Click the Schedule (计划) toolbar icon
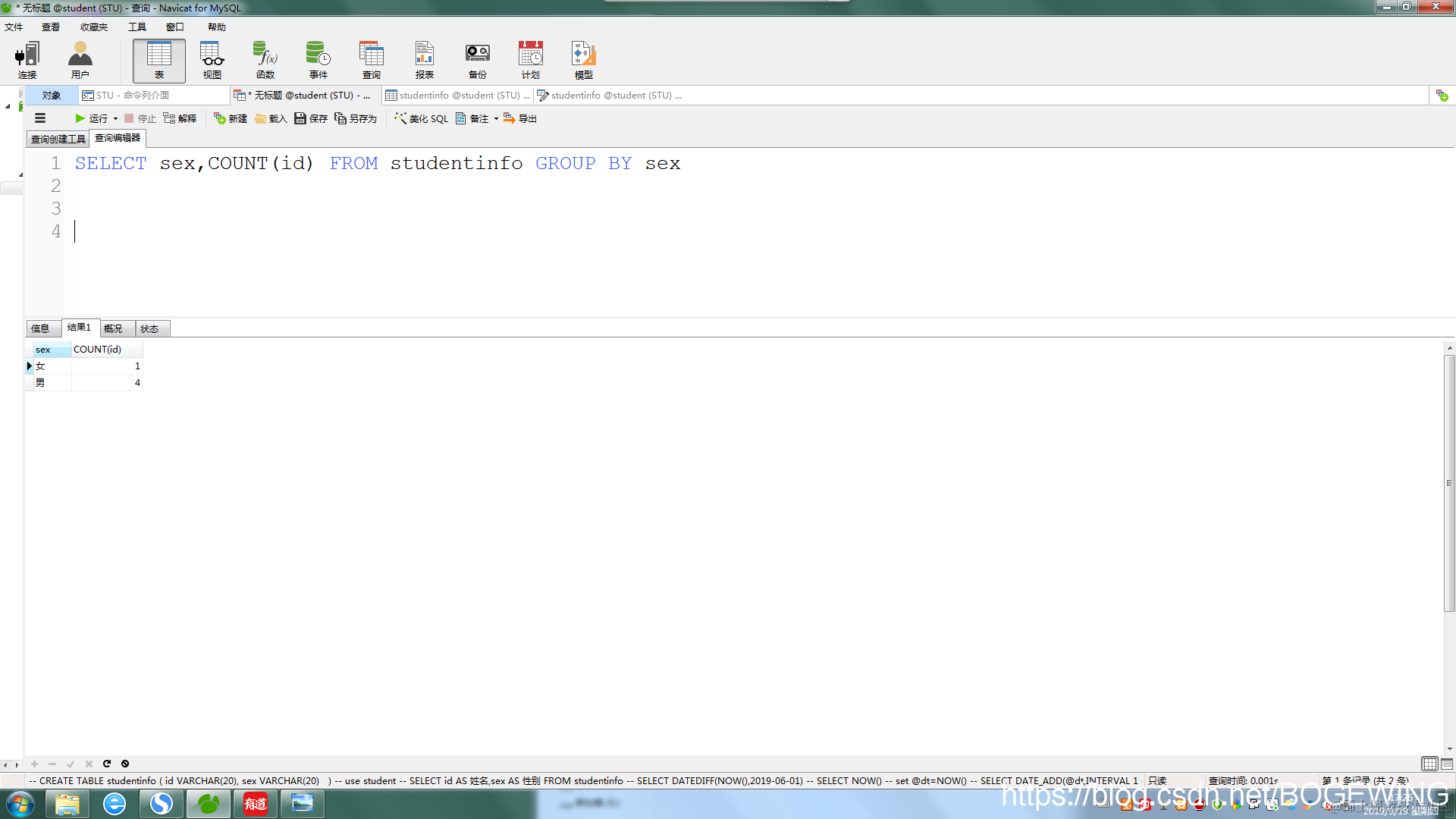 tap(530, 61)
